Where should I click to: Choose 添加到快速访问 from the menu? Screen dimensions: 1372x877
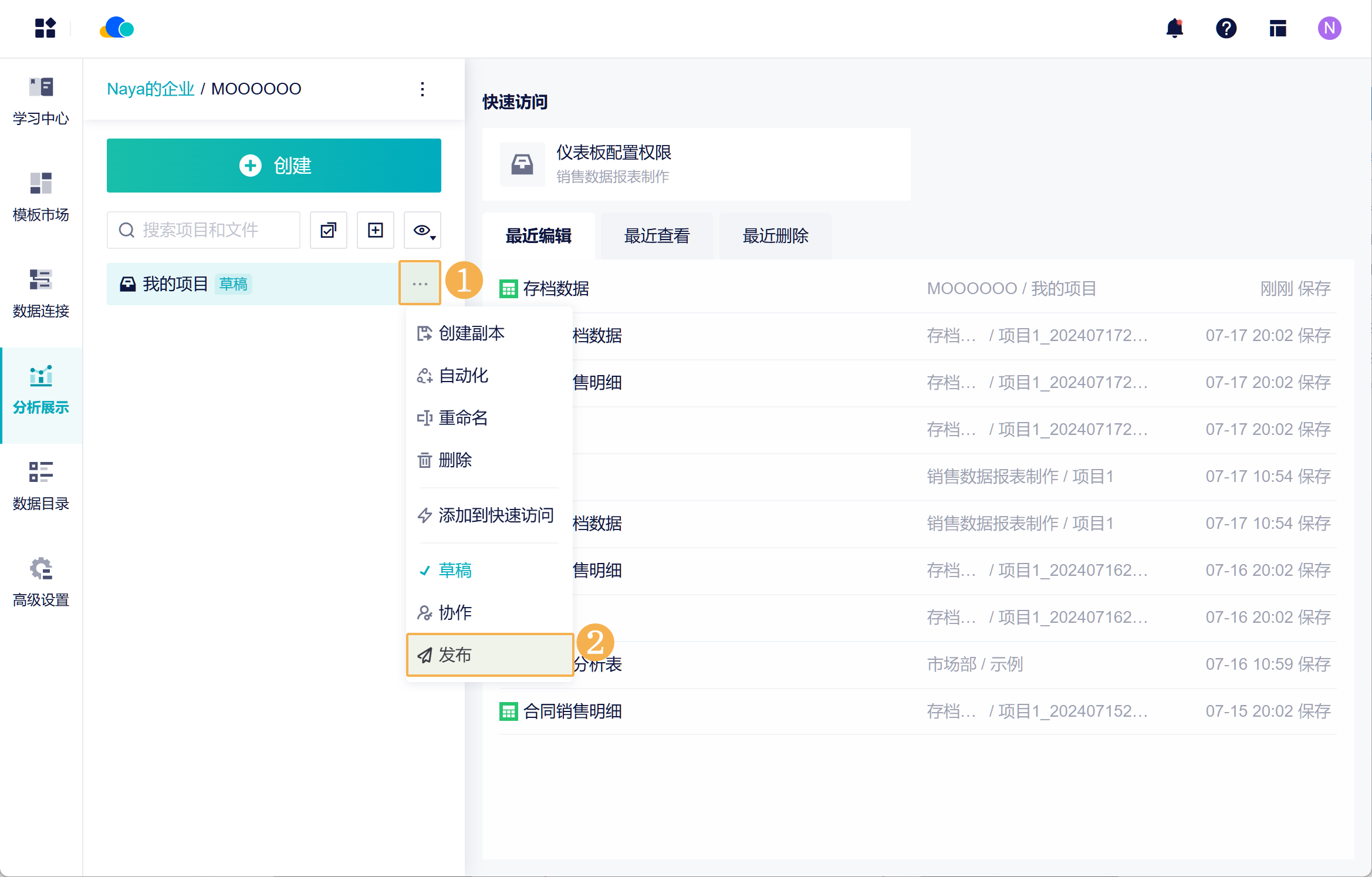(x=489, y=515)
